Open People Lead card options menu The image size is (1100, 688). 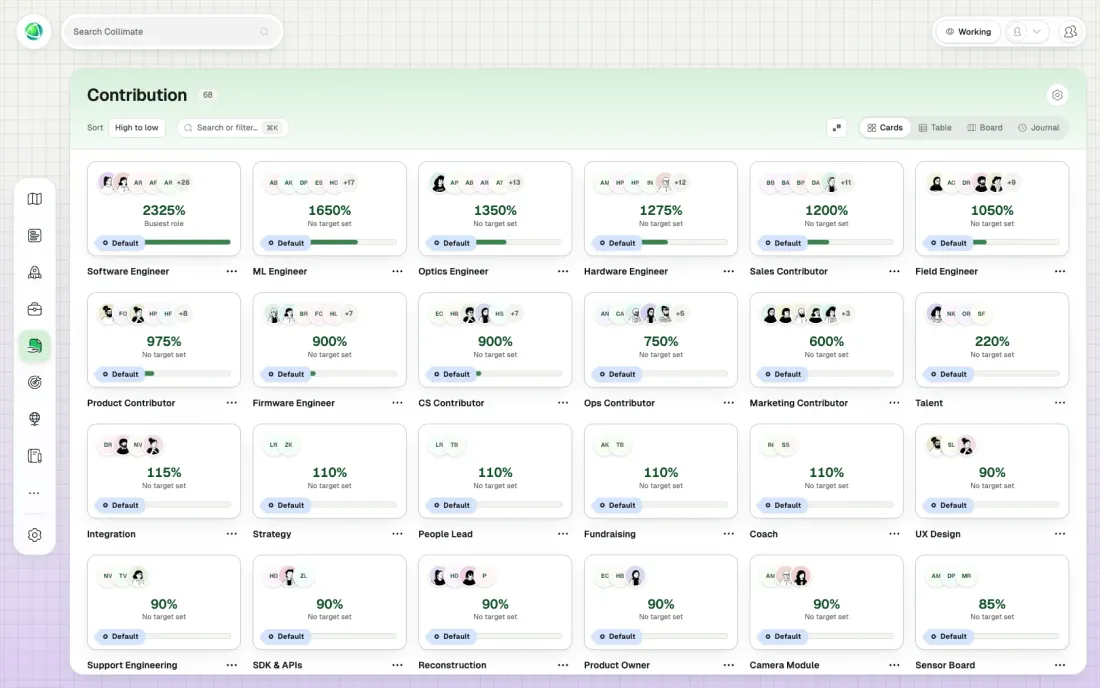(x=563, y=534)
